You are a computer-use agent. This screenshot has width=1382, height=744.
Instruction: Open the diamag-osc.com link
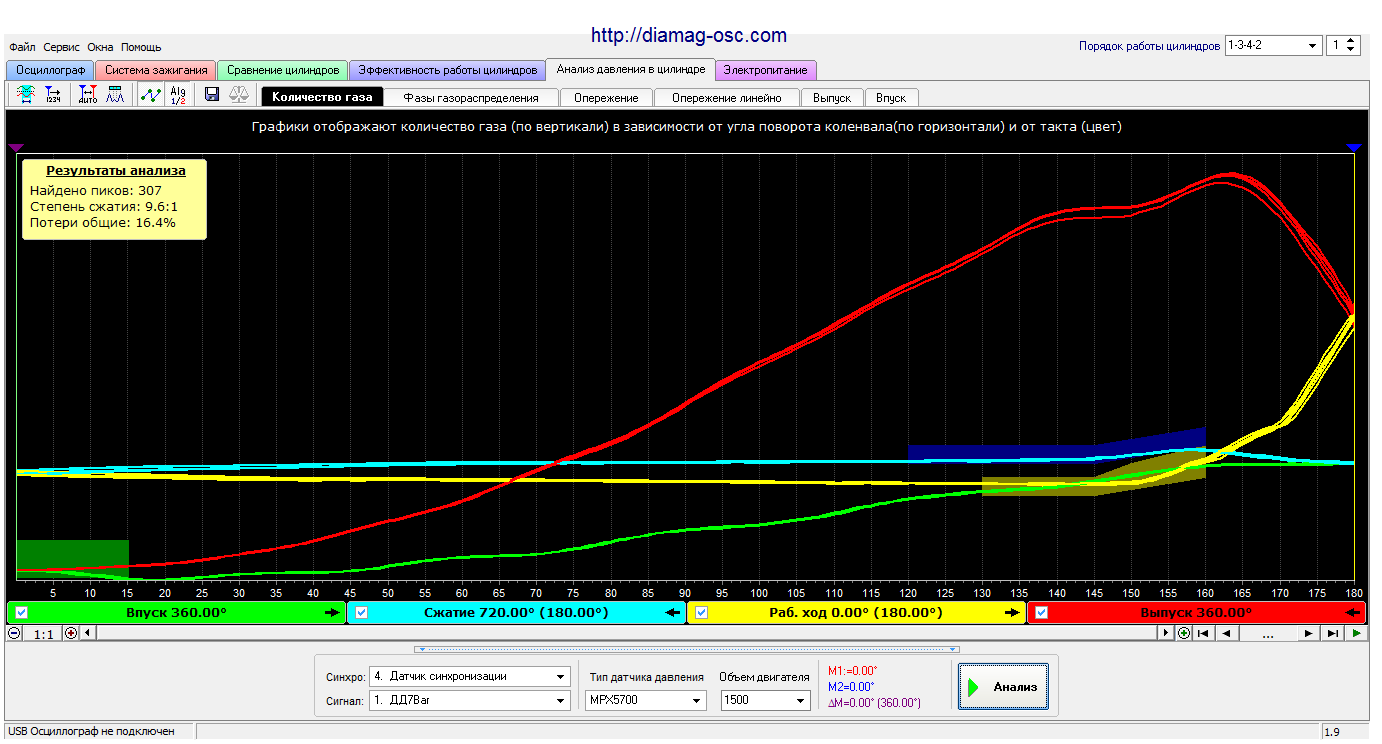point(689,36)
